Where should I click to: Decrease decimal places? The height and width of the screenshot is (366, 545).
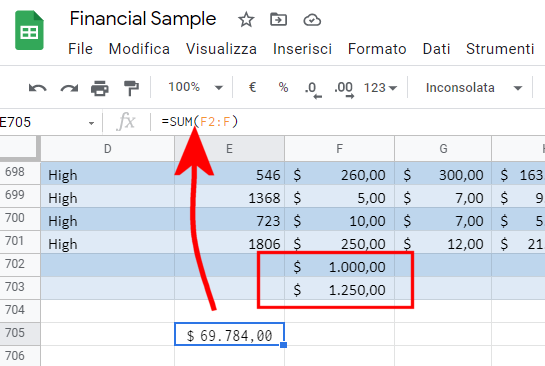tap(313, 90)
